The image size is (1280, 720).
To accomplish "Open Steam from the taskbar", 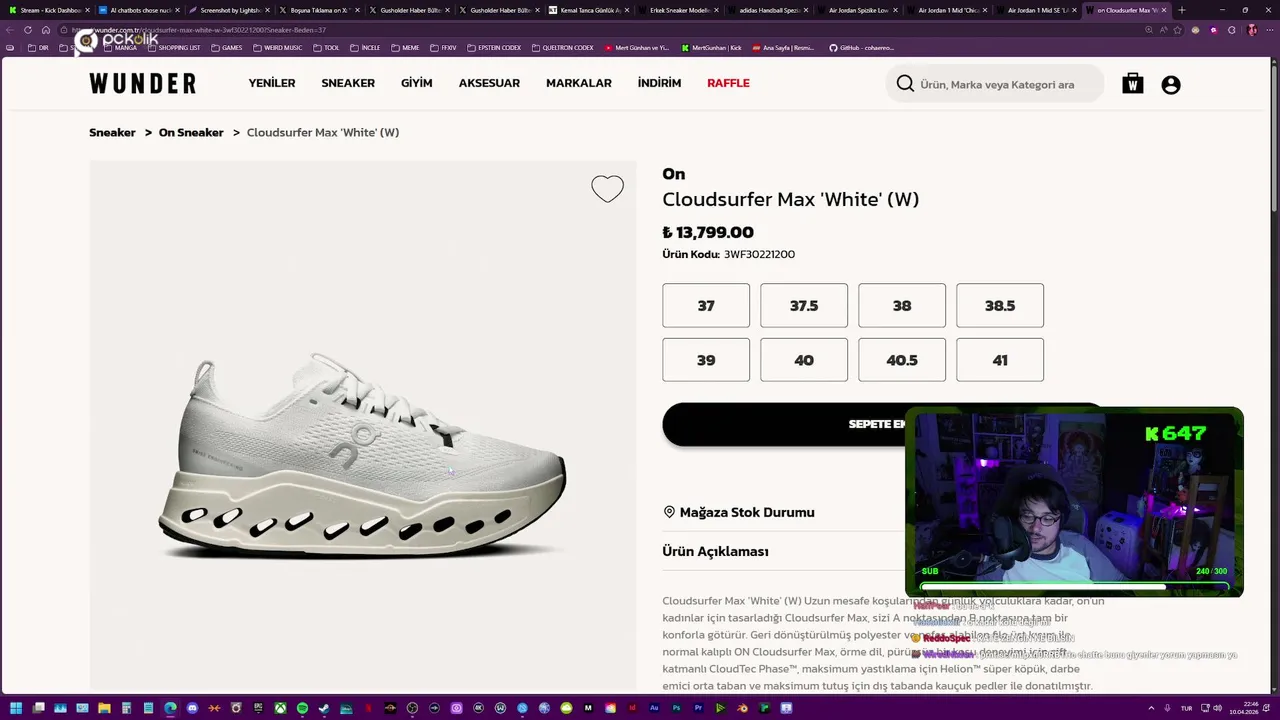I will click(x=323, y=708).
